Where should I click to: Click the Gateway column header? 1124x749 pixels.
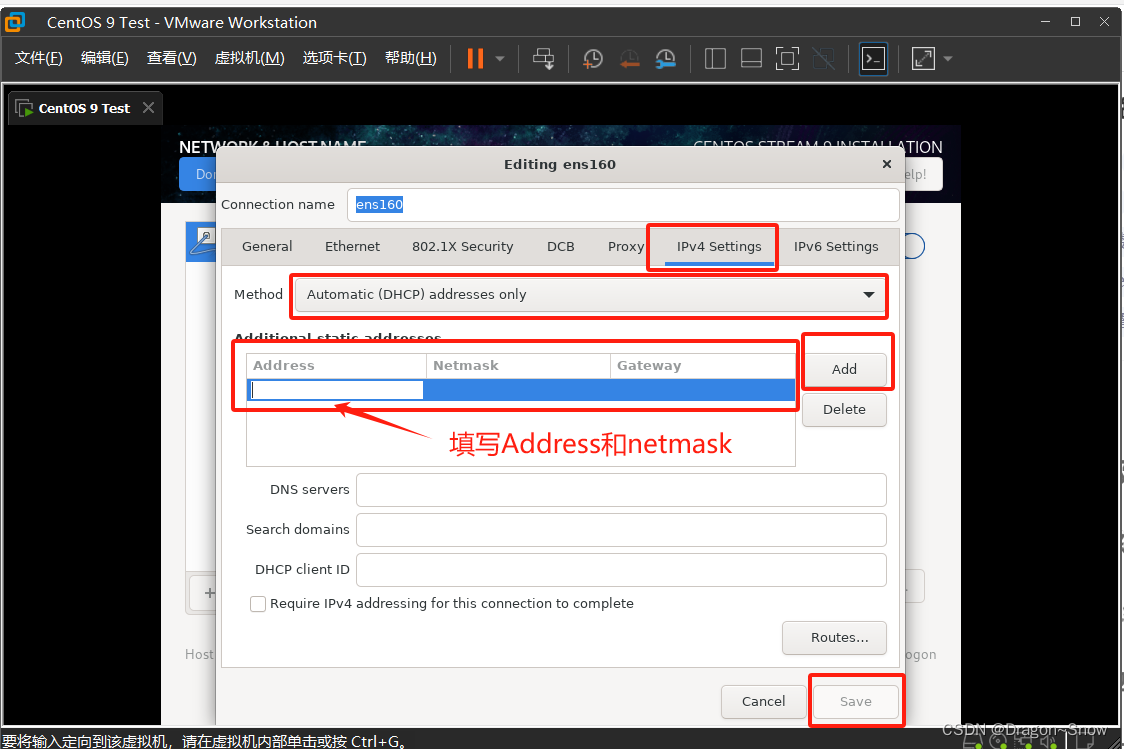[x=702, y=366]
